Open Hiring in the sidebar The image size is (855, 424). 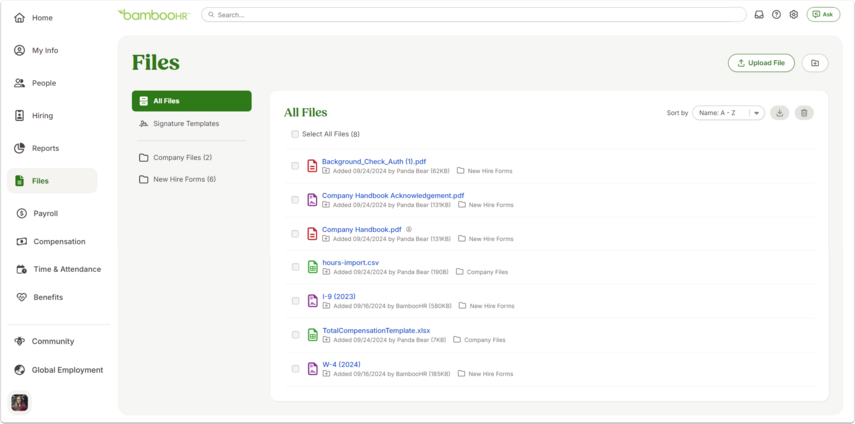pos(34,116)
